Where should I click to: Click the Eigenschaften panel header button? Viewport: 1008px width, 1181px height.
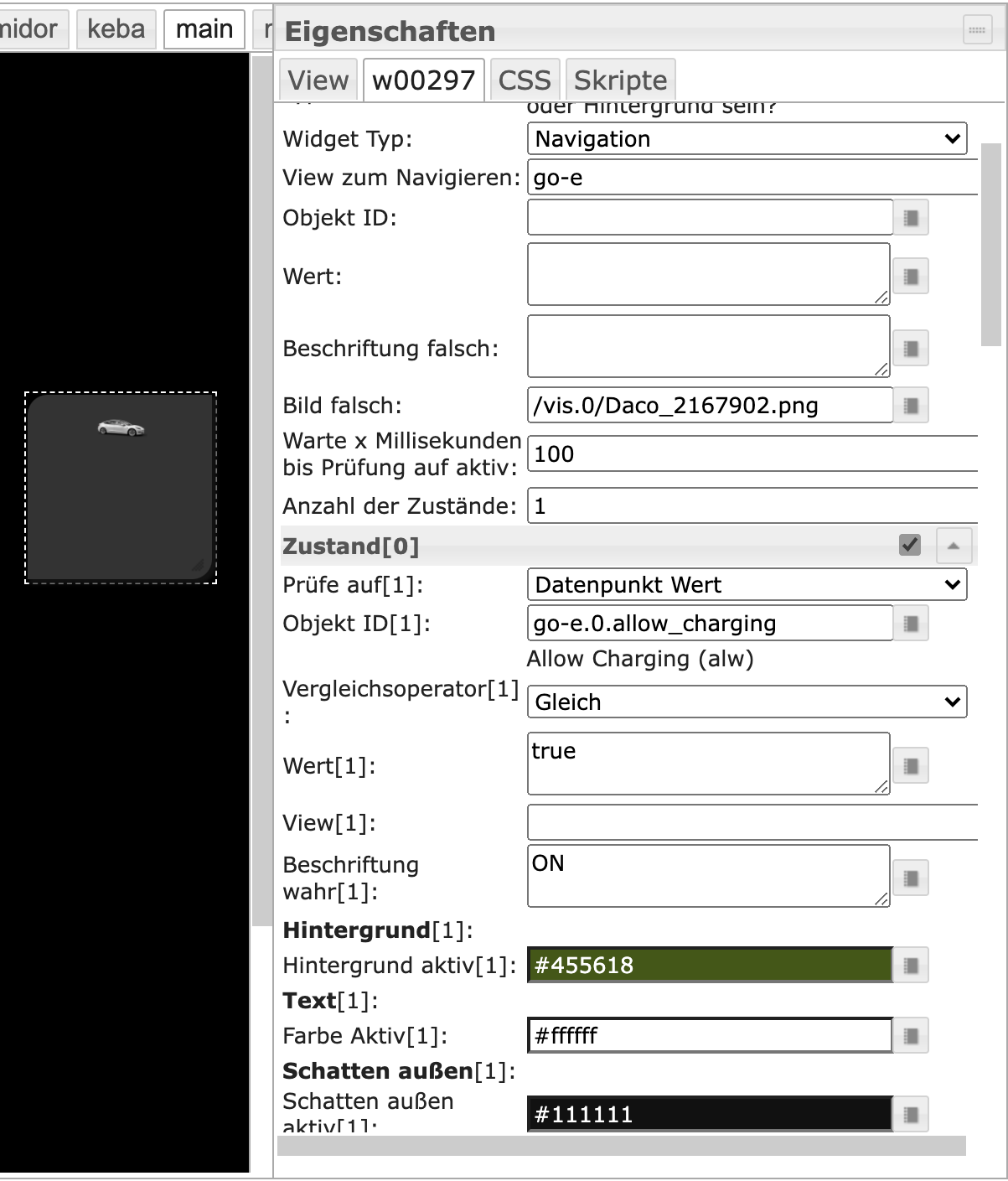point(977,30)
